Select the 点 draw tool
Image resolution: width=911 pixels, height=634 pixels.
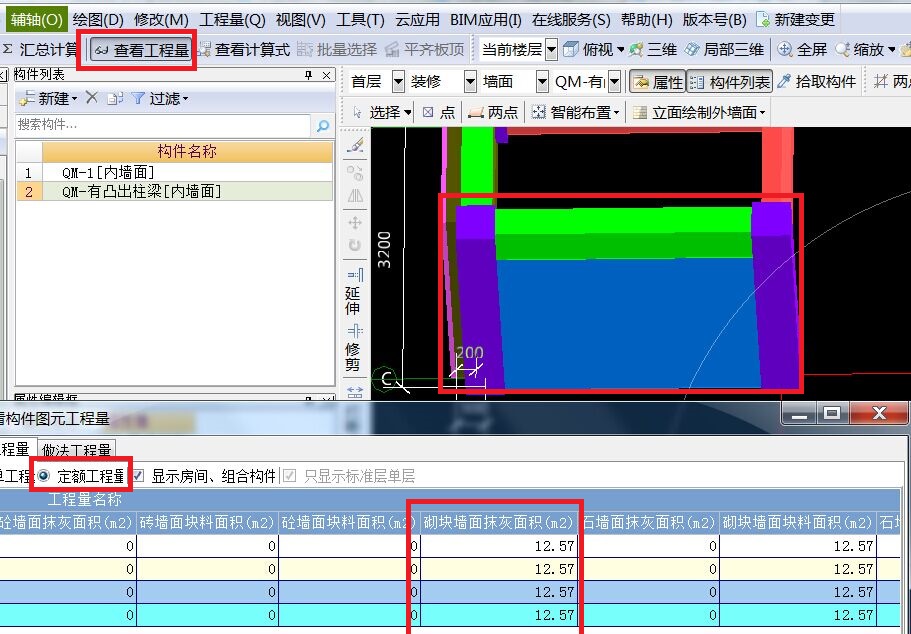pos(439,112)
